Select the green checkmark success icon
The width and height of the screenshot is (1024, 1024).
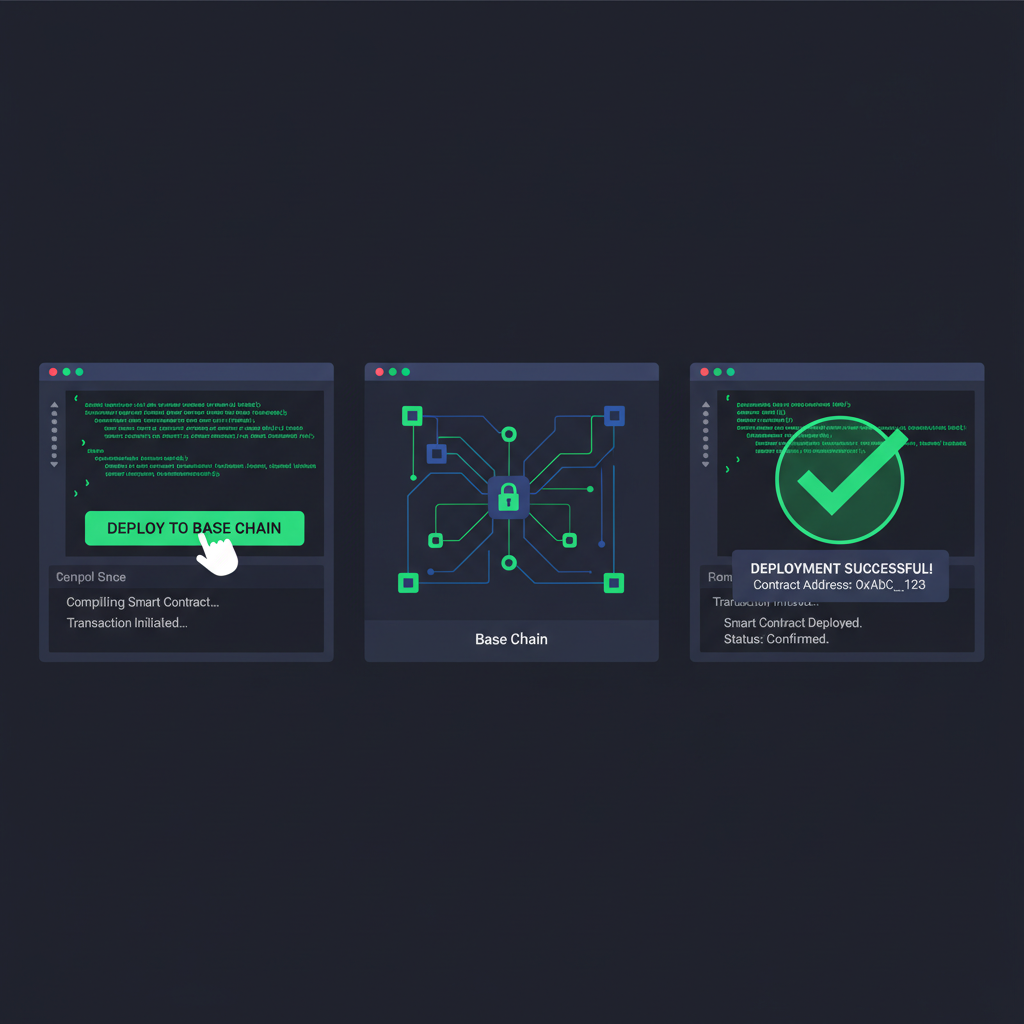838,480
